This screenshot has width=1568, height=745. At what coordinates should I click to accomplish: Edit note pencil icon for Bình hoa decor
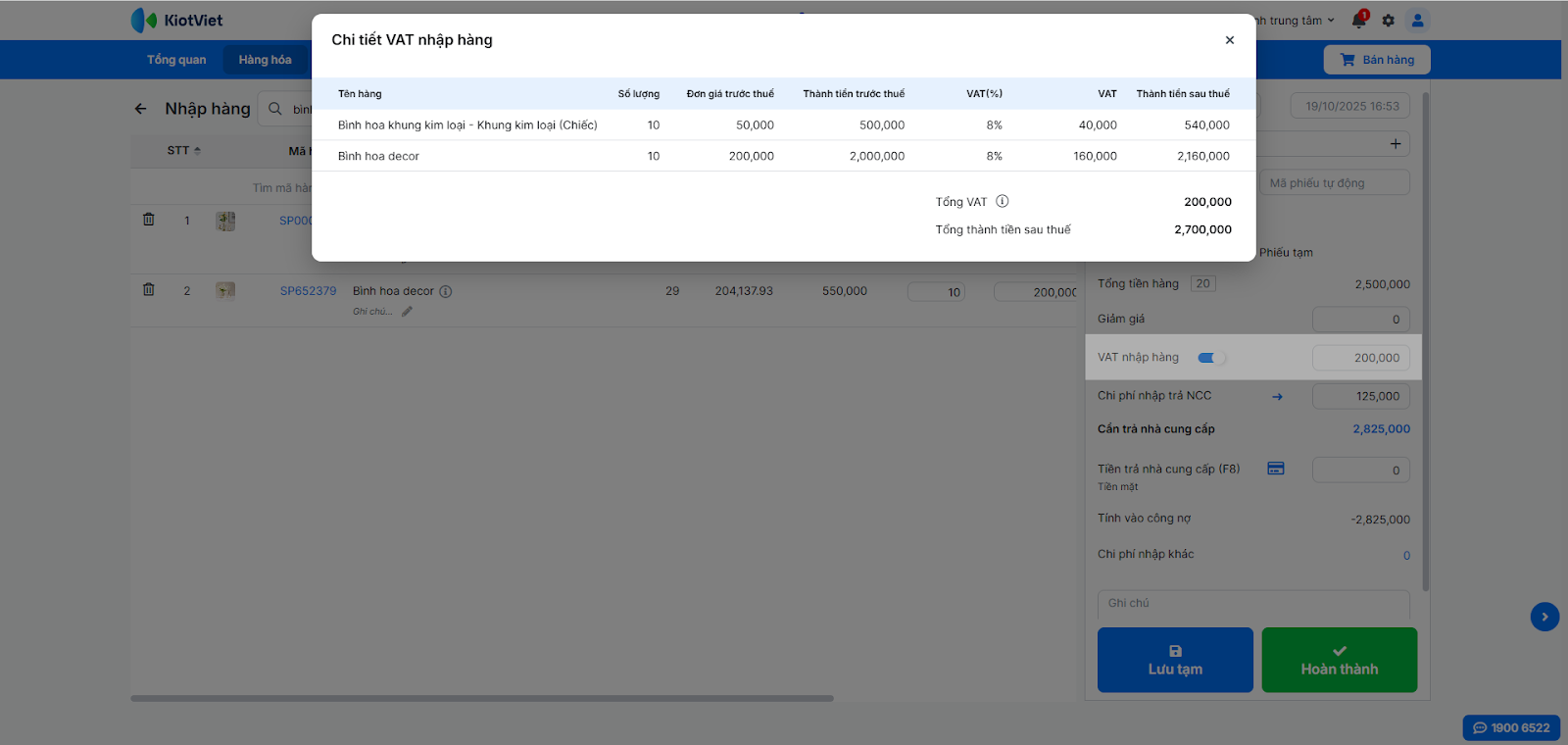tap(407, 312)
